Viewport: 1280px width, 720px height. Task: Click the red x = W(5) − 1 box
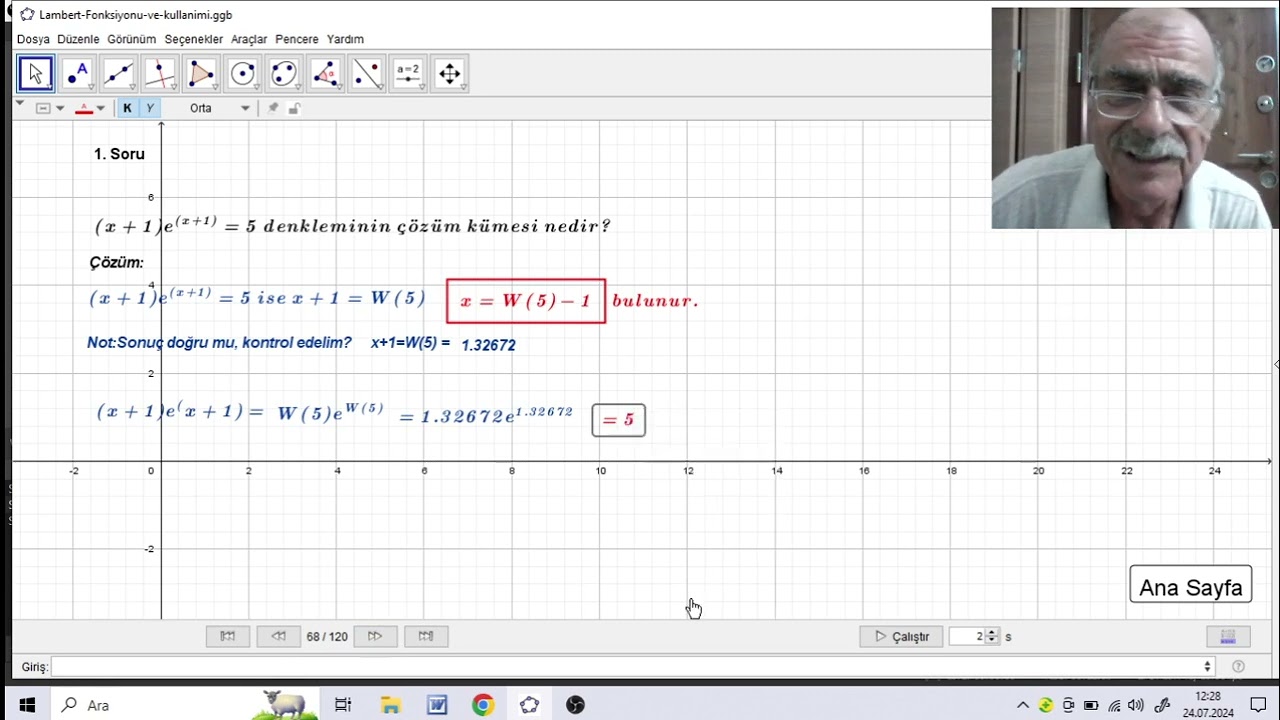click(x=526, y=301)
